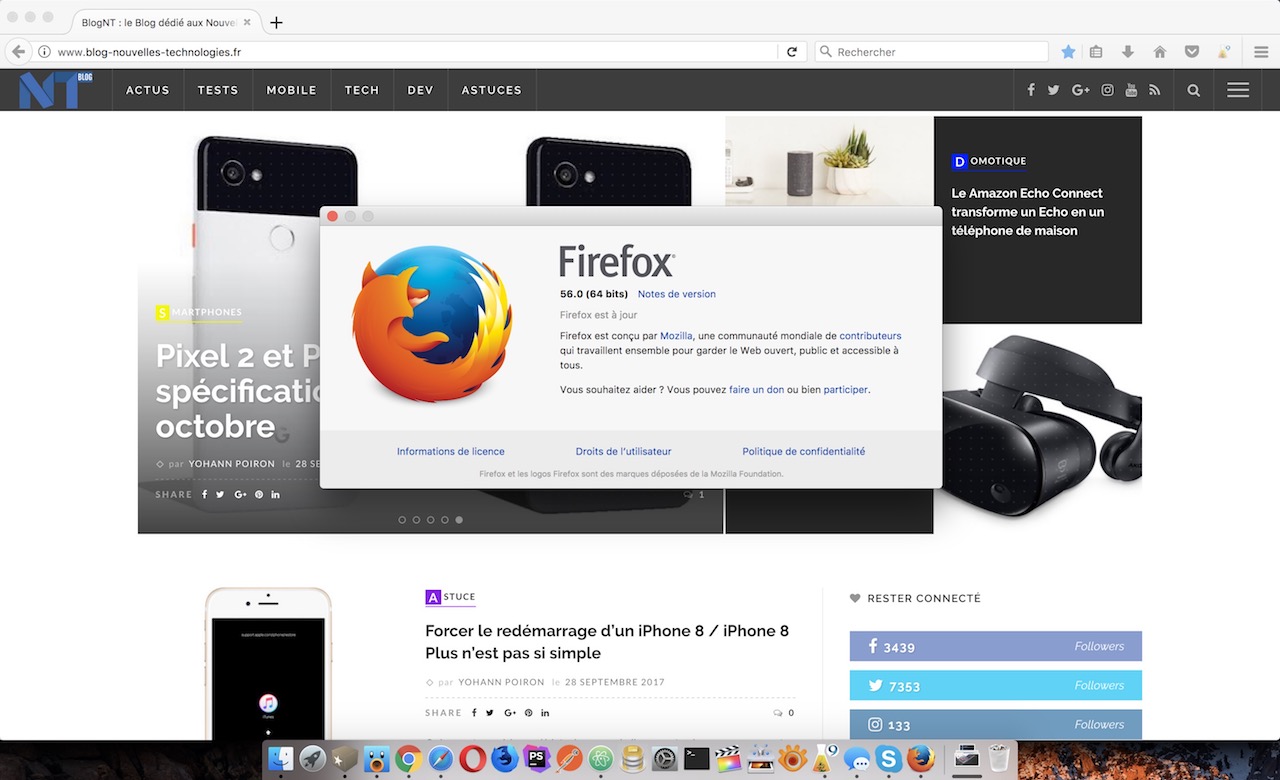Click 'Politique de confidentialité' link
Viewport: 1280px width, 780px height.
[x=803, y=452]
